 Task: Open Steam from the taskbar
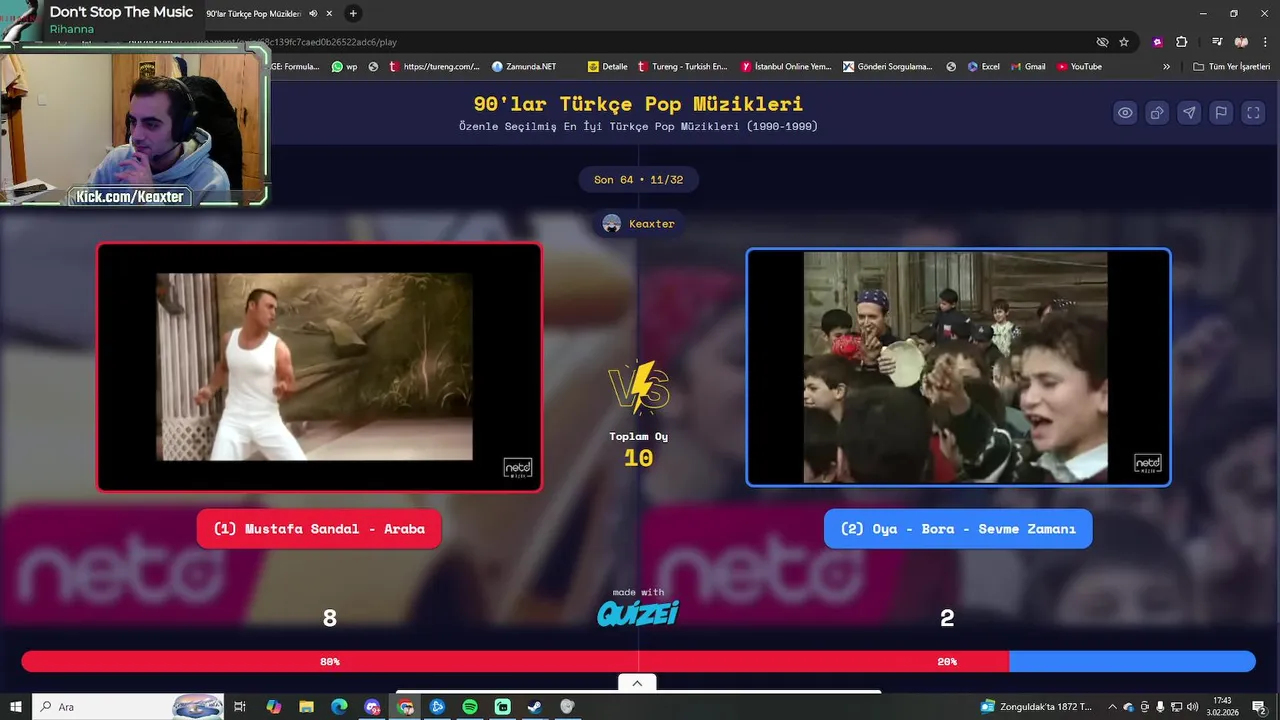(535, 707)
